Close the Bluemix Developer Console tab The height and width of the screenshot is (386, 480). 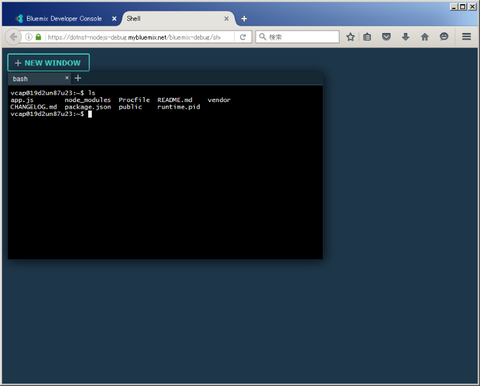(114, 19)
